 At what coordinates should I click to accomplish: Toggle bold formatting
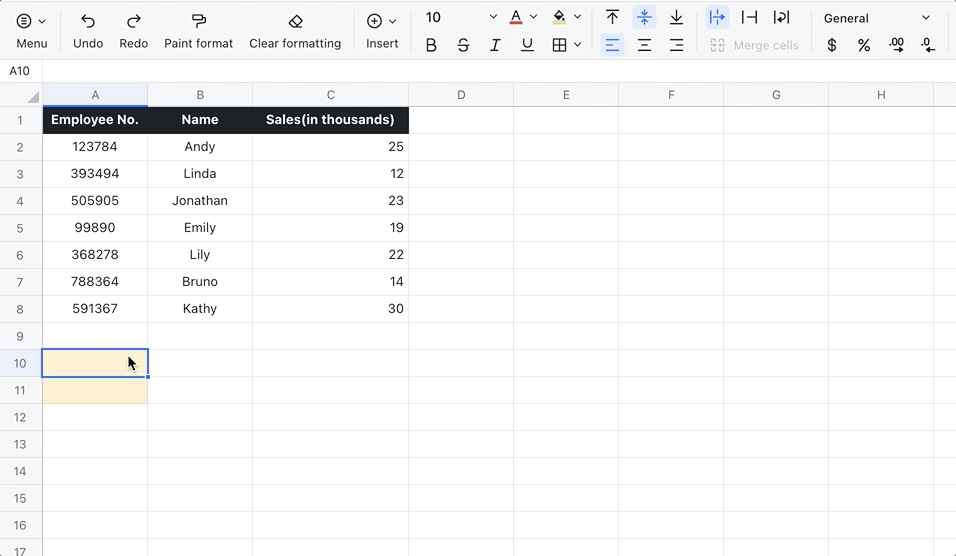pos(431,45)
